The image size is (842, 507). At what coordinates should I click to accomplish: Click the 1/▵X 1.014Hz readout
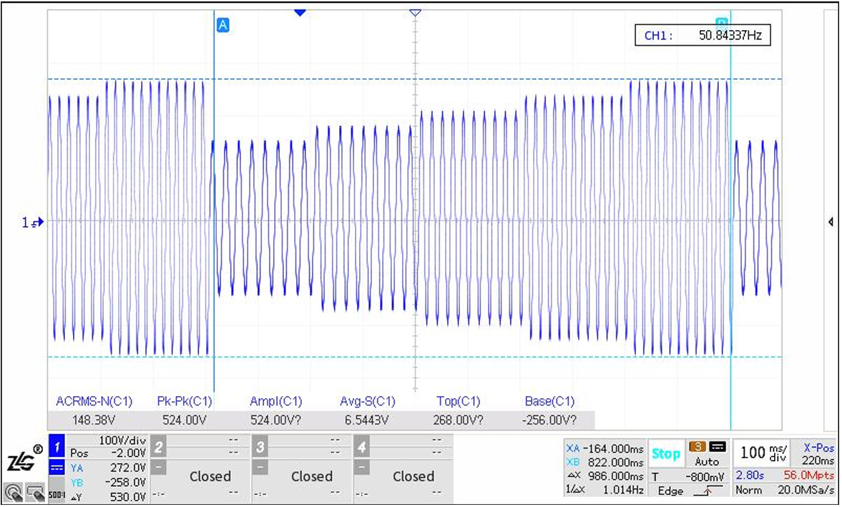click(605, 490)
